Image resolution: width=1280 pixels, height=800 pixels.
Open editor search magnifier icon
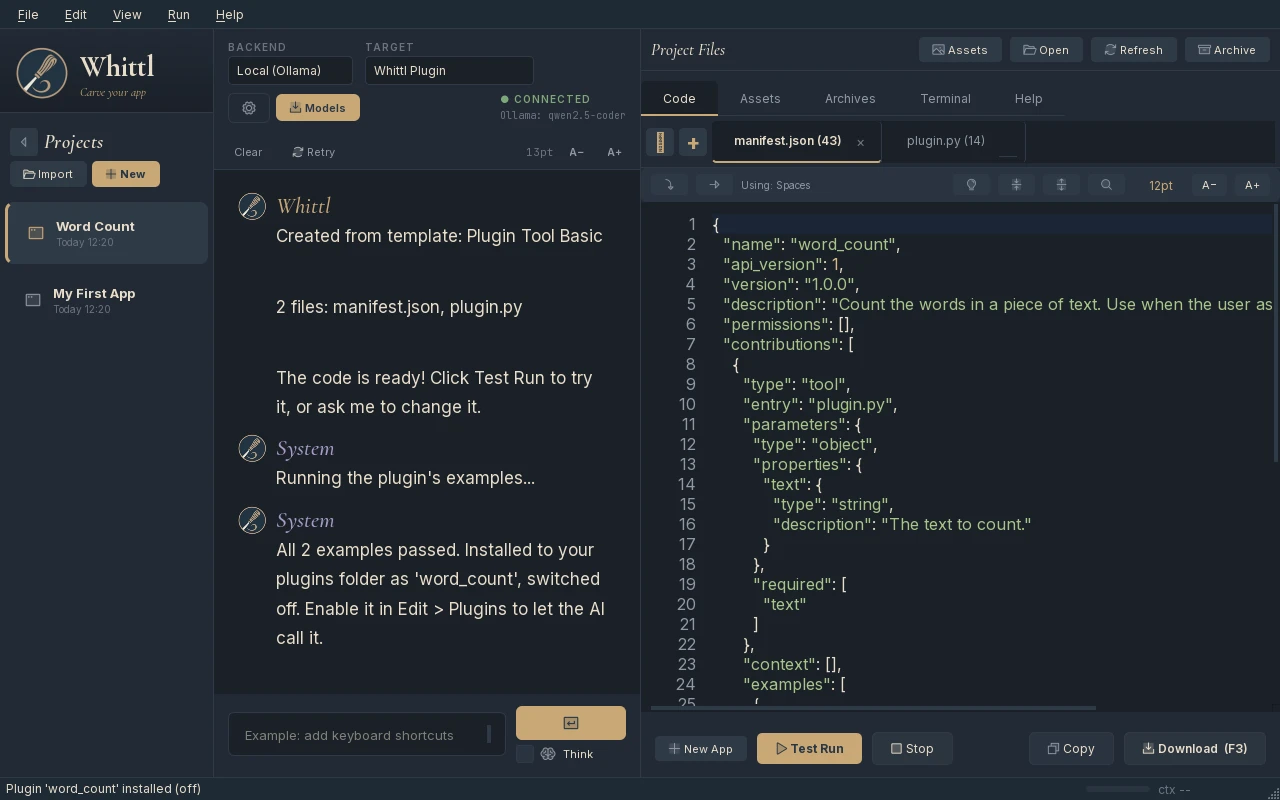pos(1106,185)
